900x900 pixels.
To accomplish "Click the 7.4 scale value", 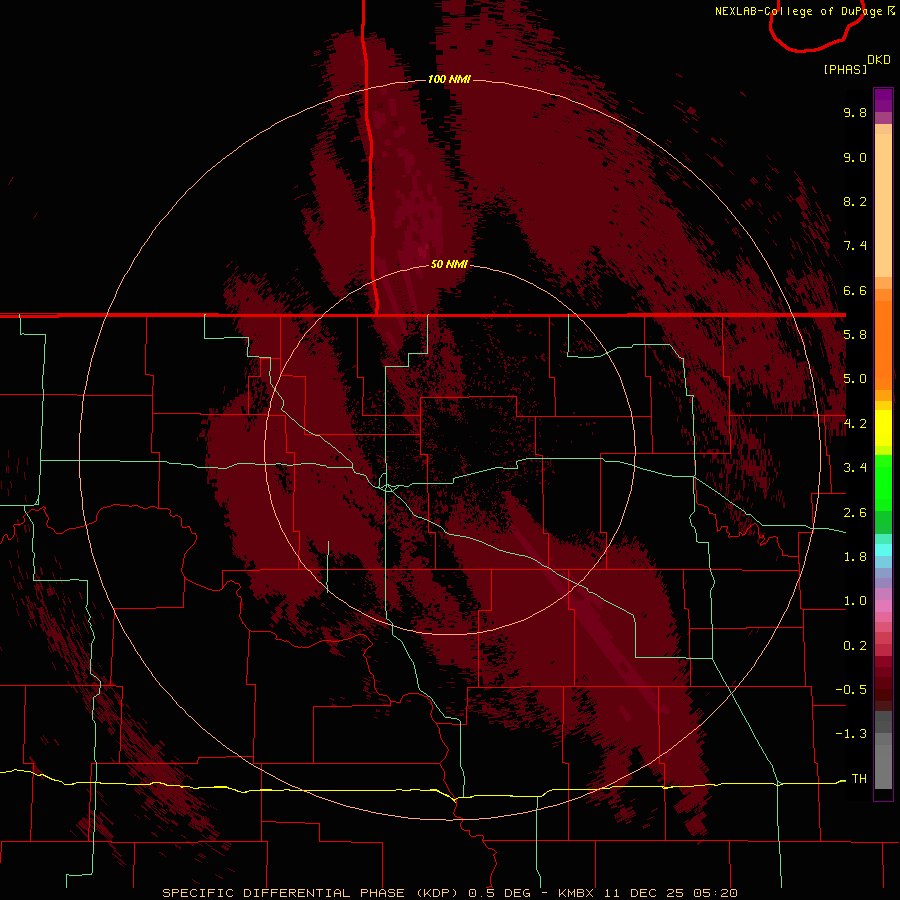I will click(x=855, y=246).
